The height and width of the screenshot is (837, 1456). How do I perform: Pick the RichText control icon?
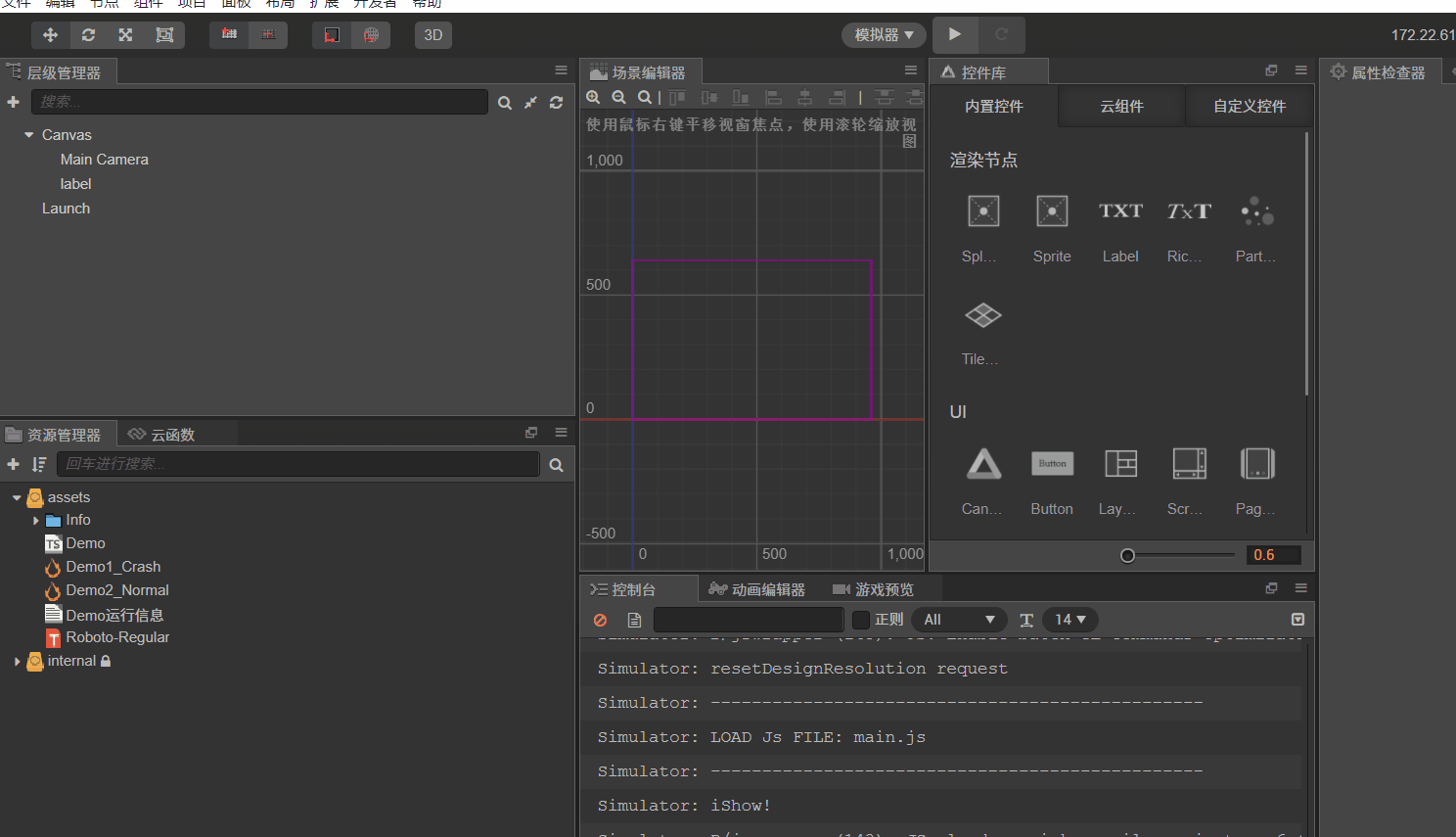[1189, 211]
